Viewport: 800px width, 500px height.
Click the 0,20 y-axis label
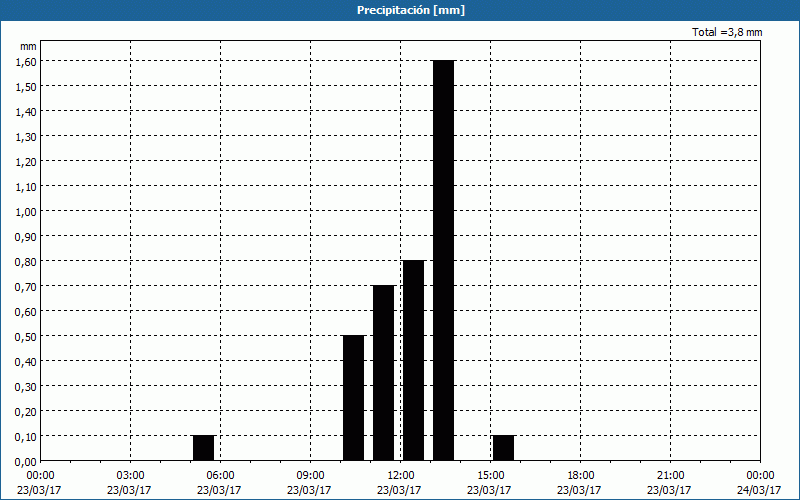26,411
